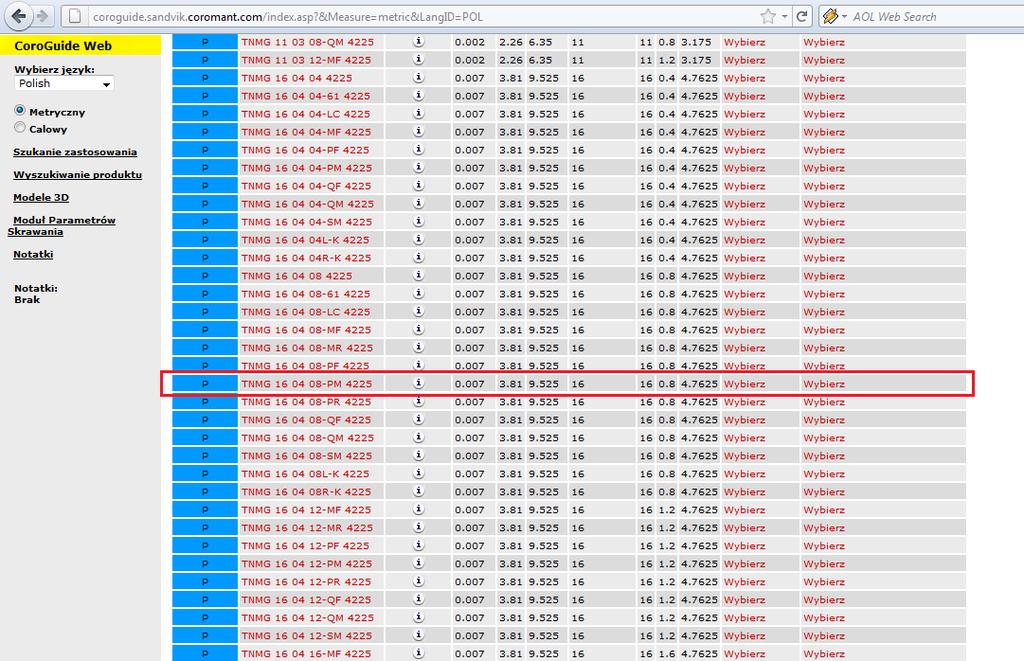
Task: Info icon for TNMG 16 04 08-PR 4225
Action: [x=419, y=401]
